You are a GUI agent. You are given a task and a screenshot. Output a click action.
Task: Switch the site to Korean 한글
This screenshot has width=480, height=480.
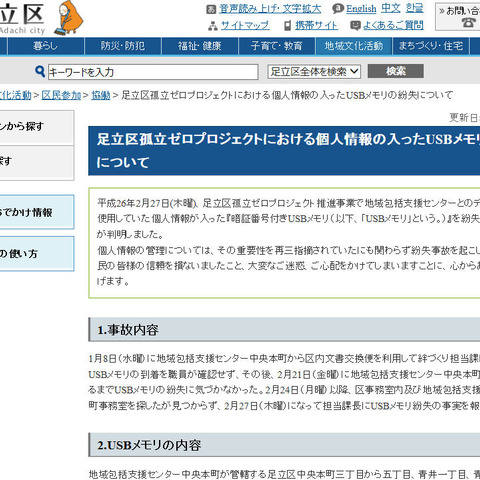click(415, 8)
